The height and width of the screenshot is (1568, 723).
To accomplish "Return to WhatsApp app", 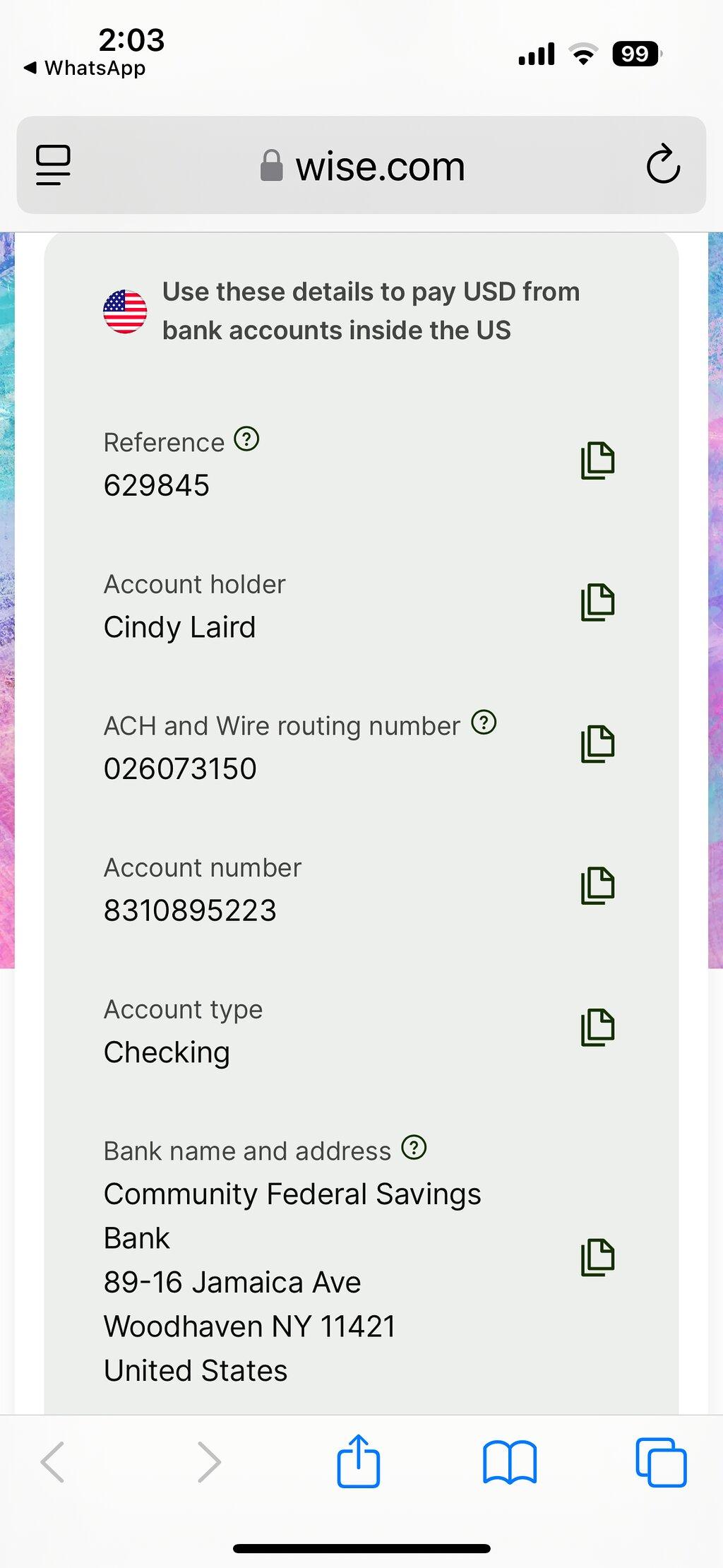I will (85, 68).
